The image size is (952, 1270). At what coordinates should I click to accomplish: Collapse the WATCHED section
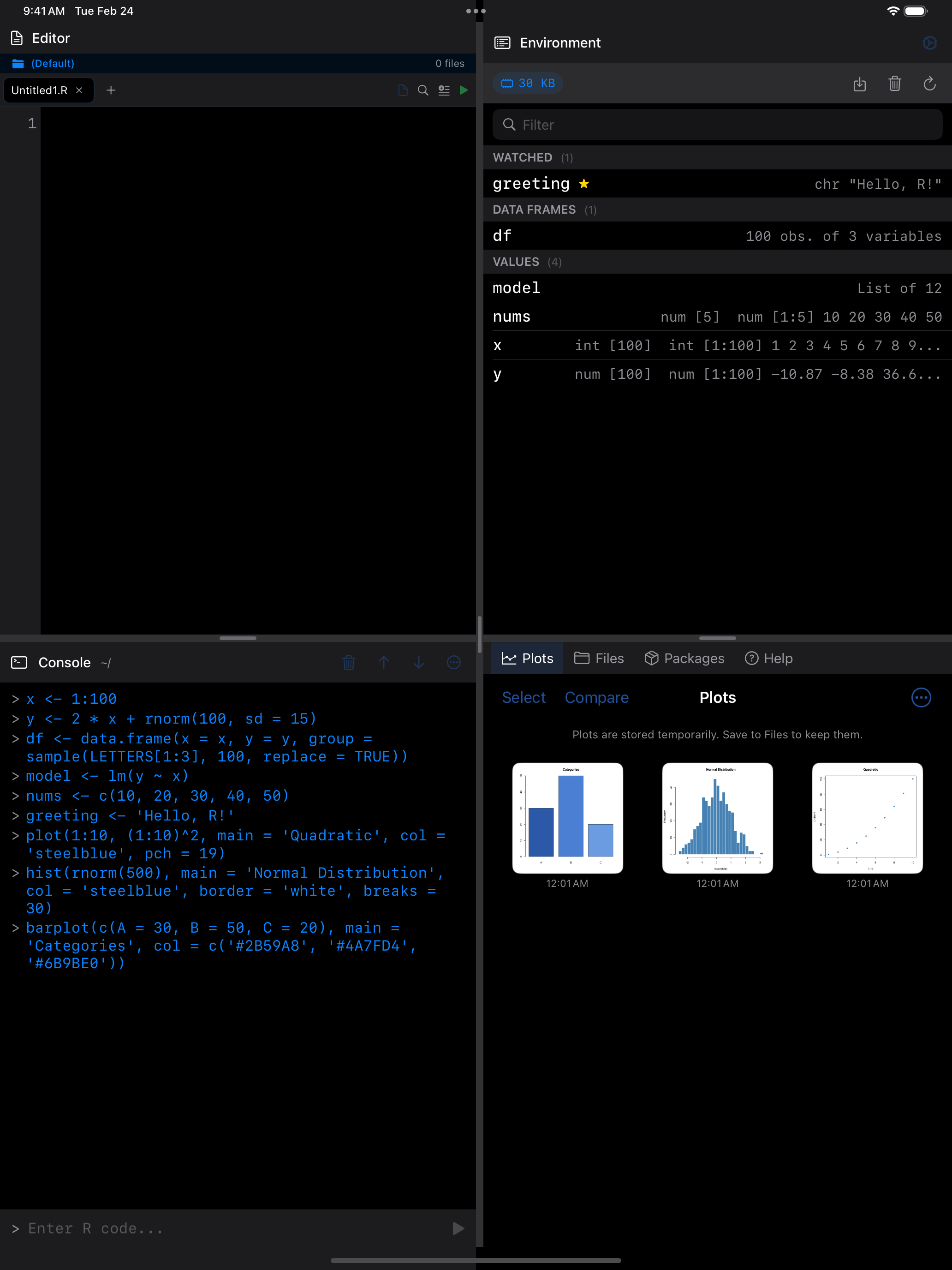click(x=523, y=157)
